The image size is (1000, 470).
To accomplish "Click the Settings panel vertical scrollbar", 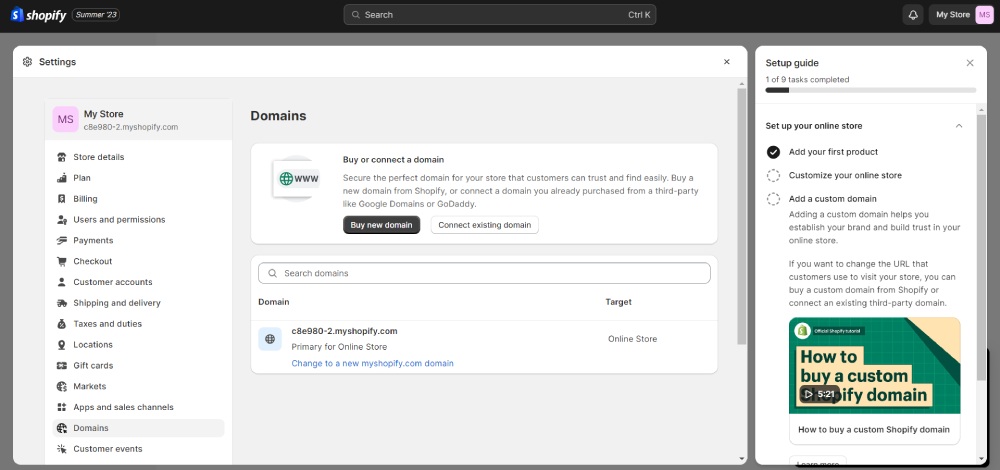I will [741, 216].
